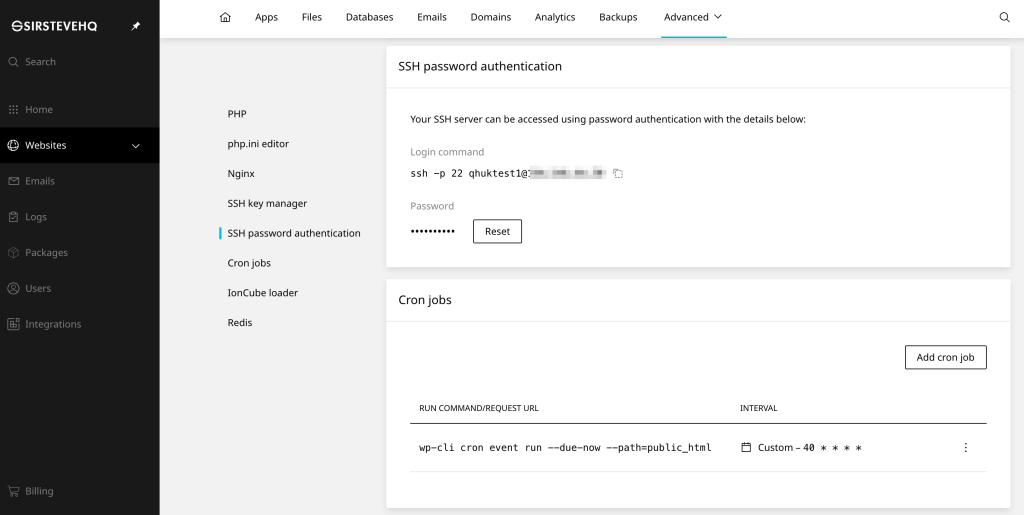Click the Add cron job button
The image size is (1024, 515).
[945, 357]
